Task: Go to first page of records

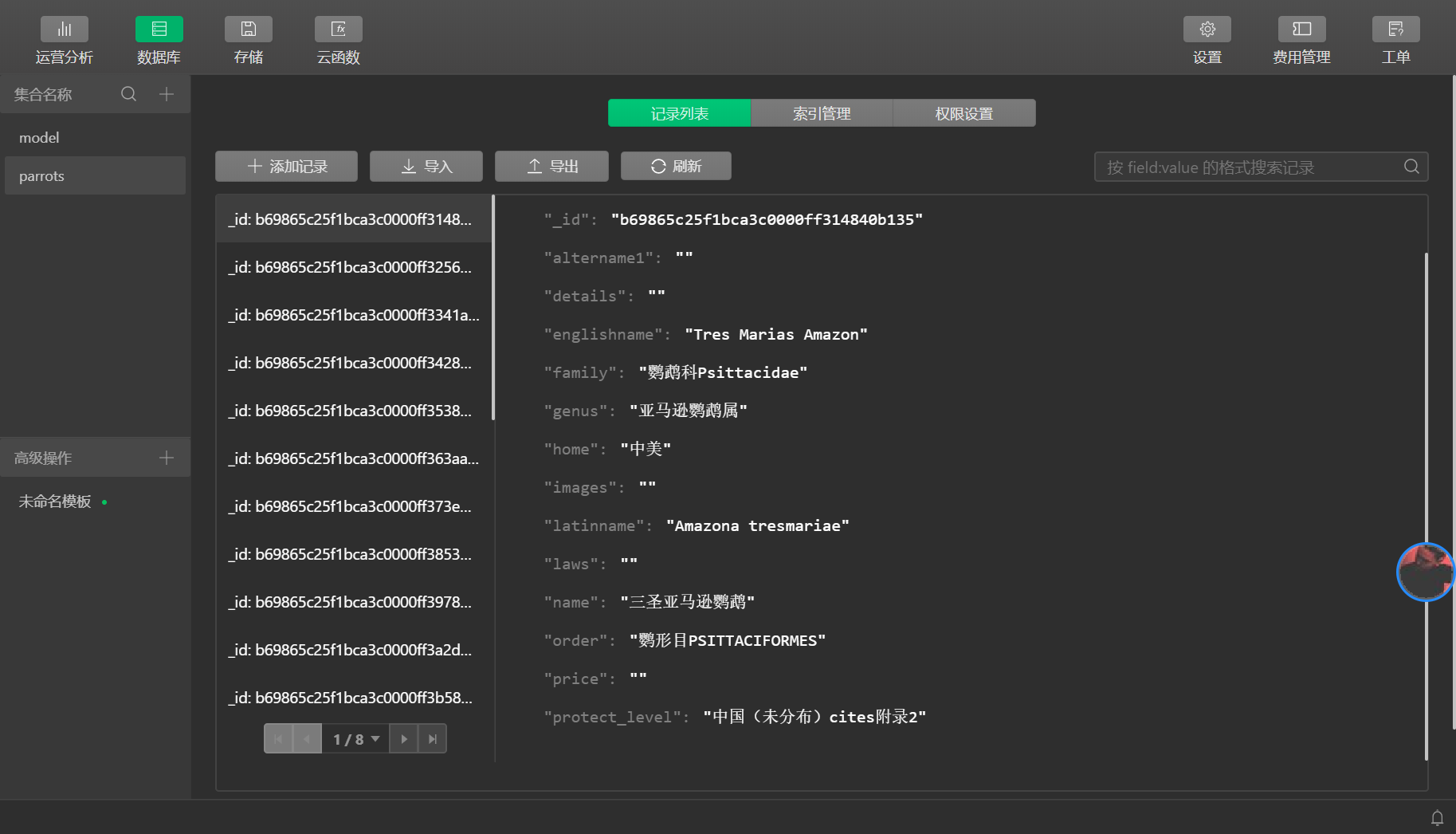Action: 278,739
